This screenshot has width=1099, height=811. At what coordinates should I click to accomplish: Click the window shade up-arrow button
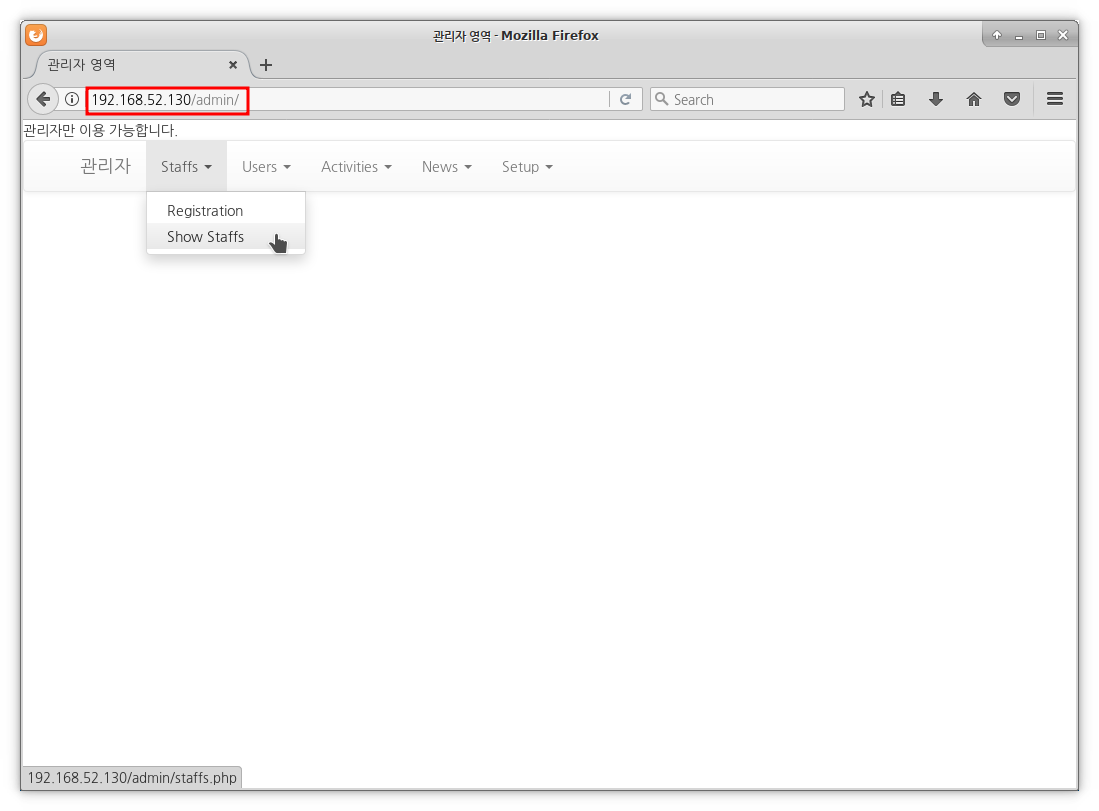click(x=997, y=35)
